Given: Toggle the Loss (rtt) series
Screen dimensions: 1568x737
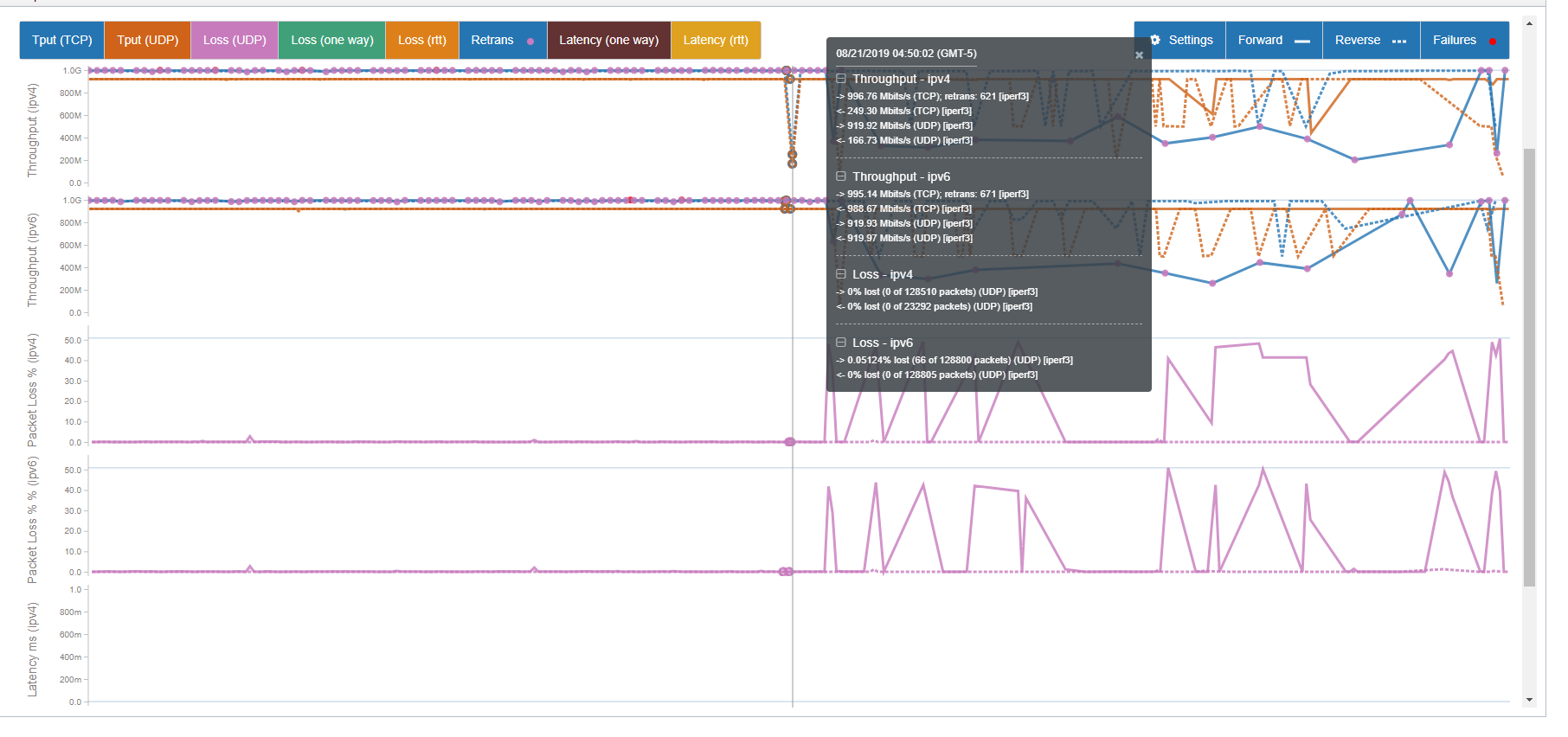Looking at the screenshot, I should (422, 40).
